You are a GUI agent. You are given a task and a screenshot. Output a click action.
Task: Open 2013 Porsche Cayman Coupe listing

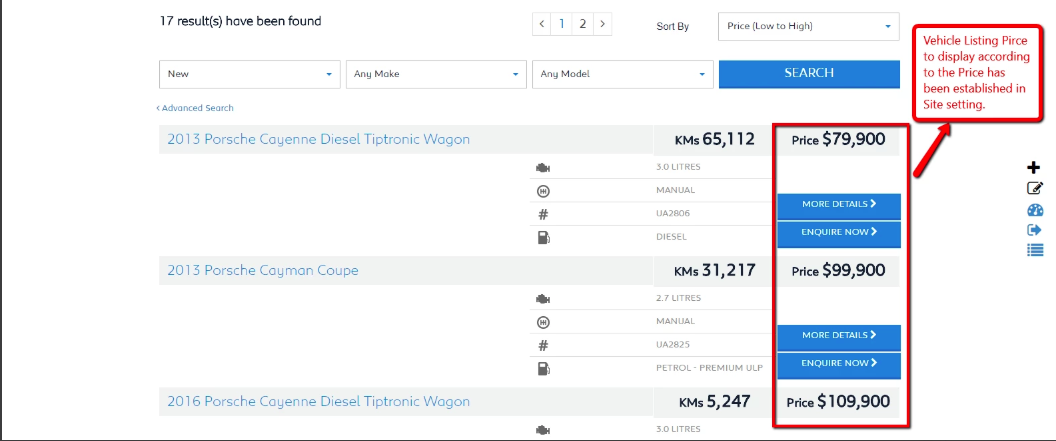click(263, 271)
